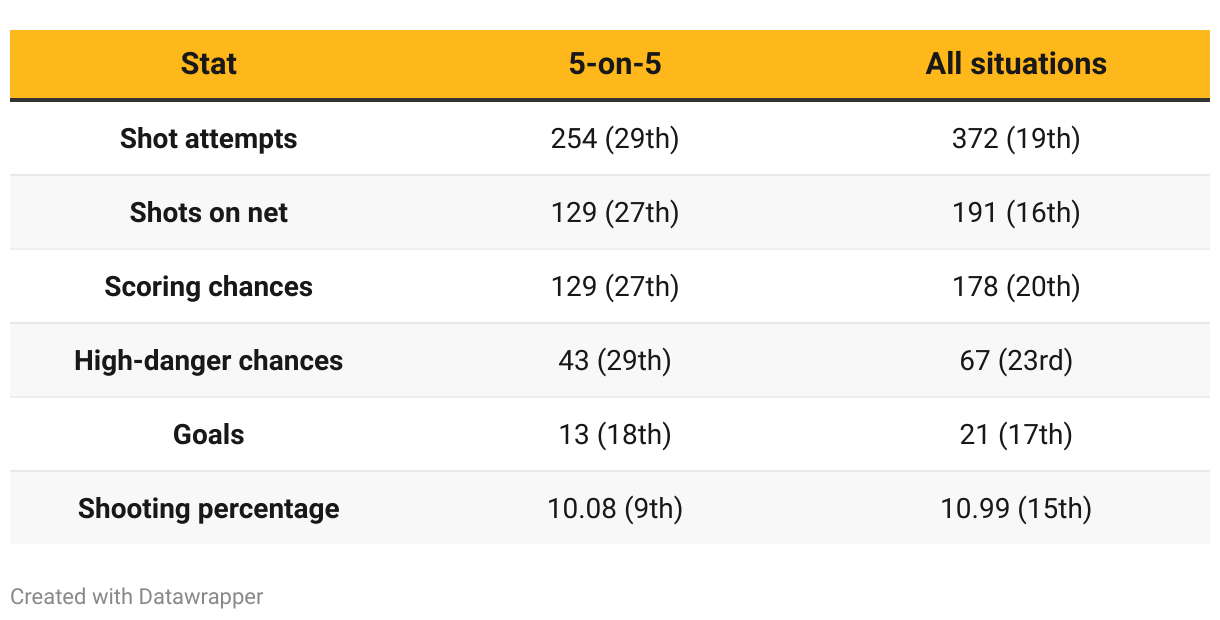The width and height of the screenshot is (1220, 620).
Task: Select the 10.99 (15th) cell
Action: [x=1016, y=508]
